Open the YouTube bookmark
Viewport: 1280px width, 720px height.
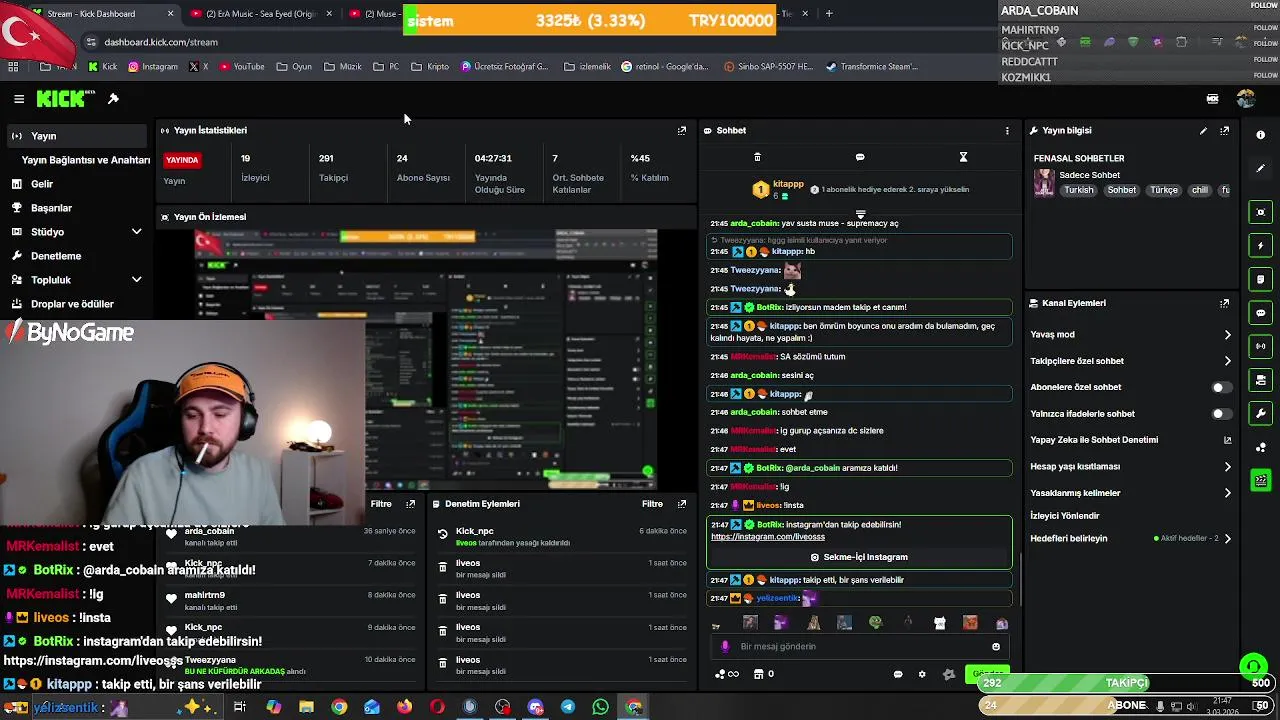[242, 67]
